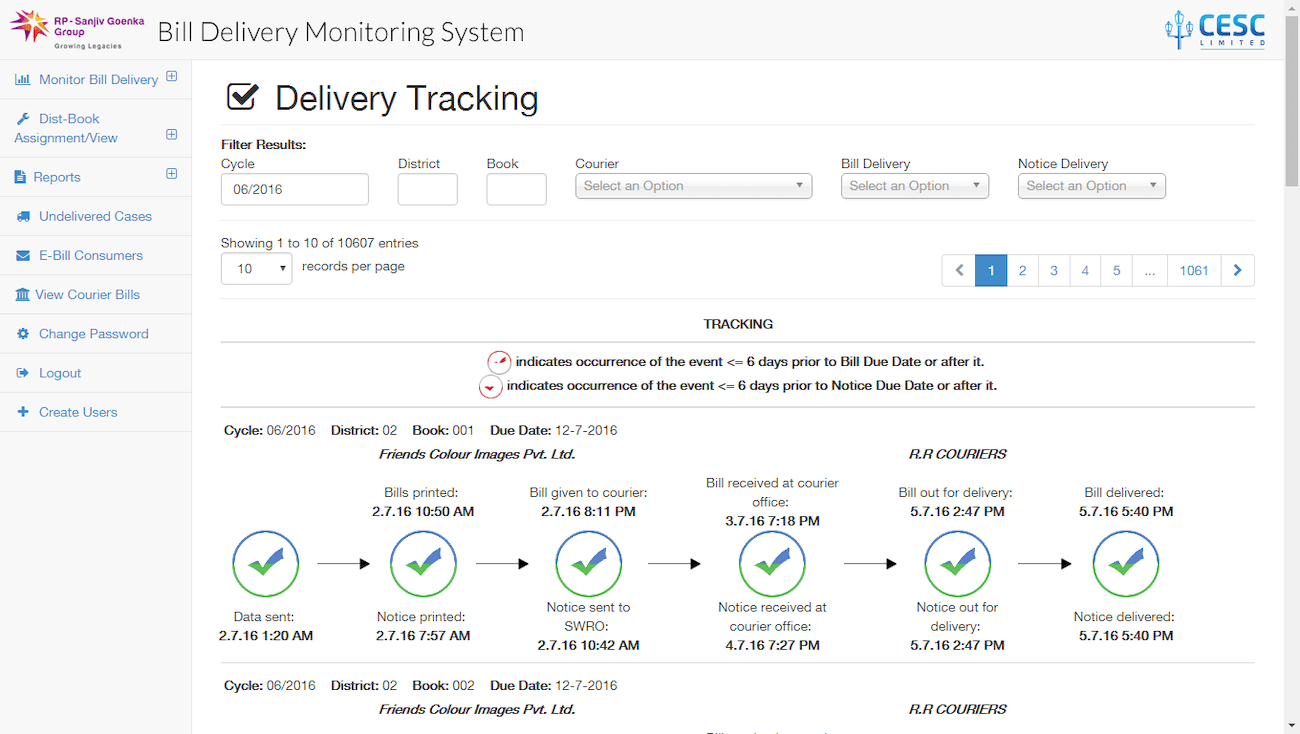Expand the Monitor Bill Delivery plus toggle
Viewport: 1300px width, 734px height.
click(171, 76)
